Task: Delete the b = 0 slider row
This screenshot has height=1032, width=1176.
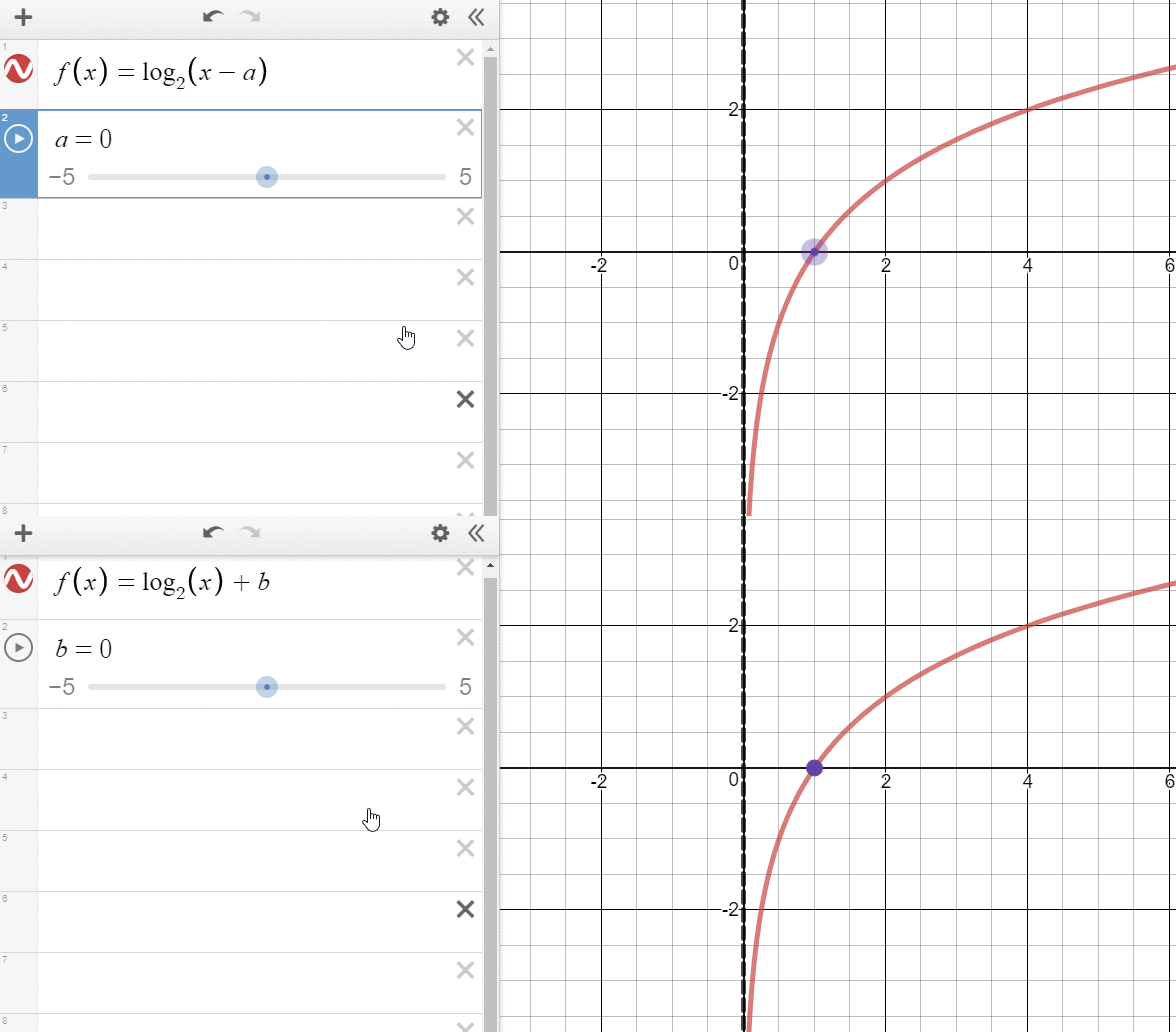Action: coord(465,637)
